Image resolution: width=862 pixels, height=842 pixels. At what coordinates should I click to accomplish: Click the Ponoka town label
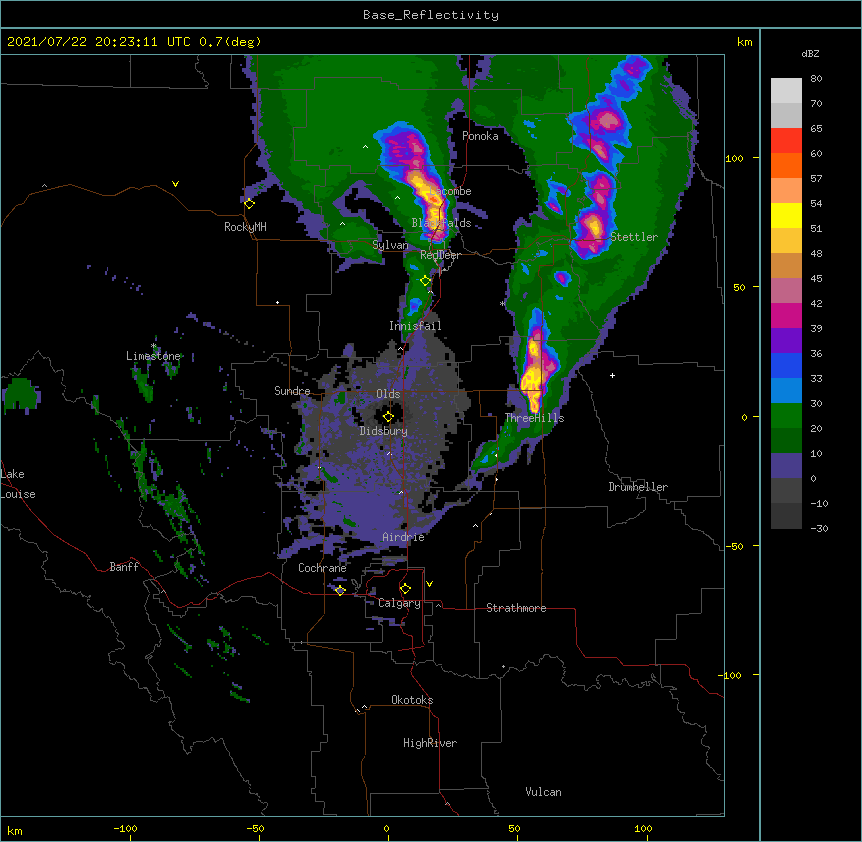click(480, 136)
